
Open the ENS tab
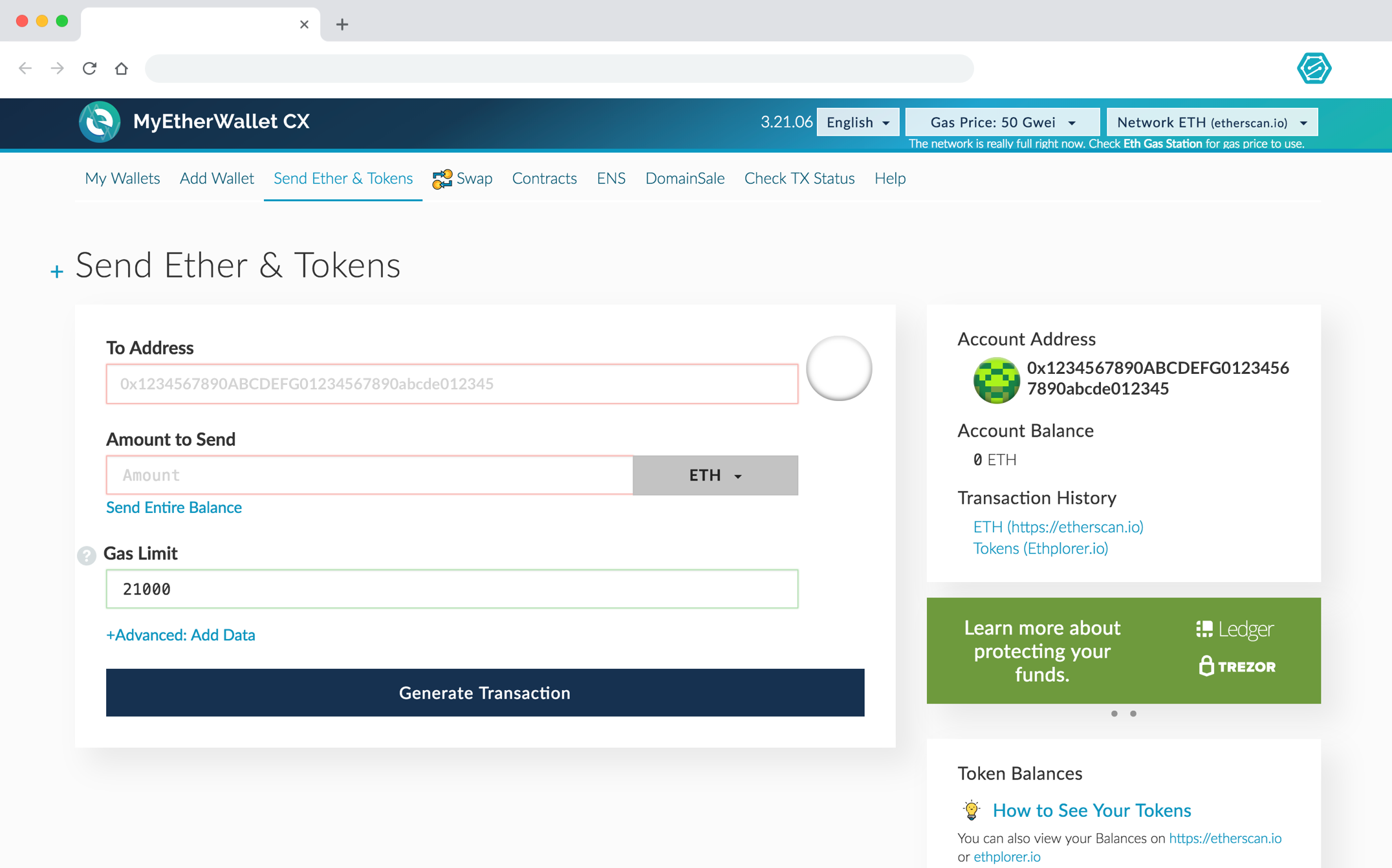[611, 179]
